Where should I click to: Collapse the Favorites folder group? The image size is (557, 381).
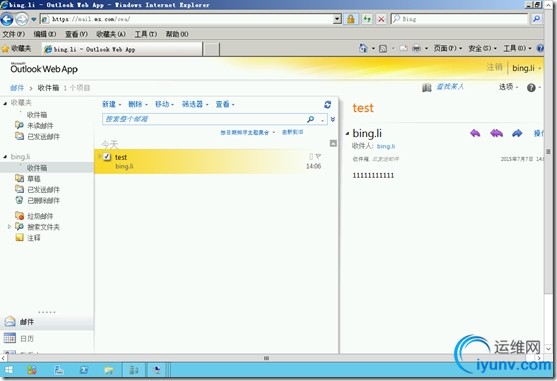tap(5, 103)
